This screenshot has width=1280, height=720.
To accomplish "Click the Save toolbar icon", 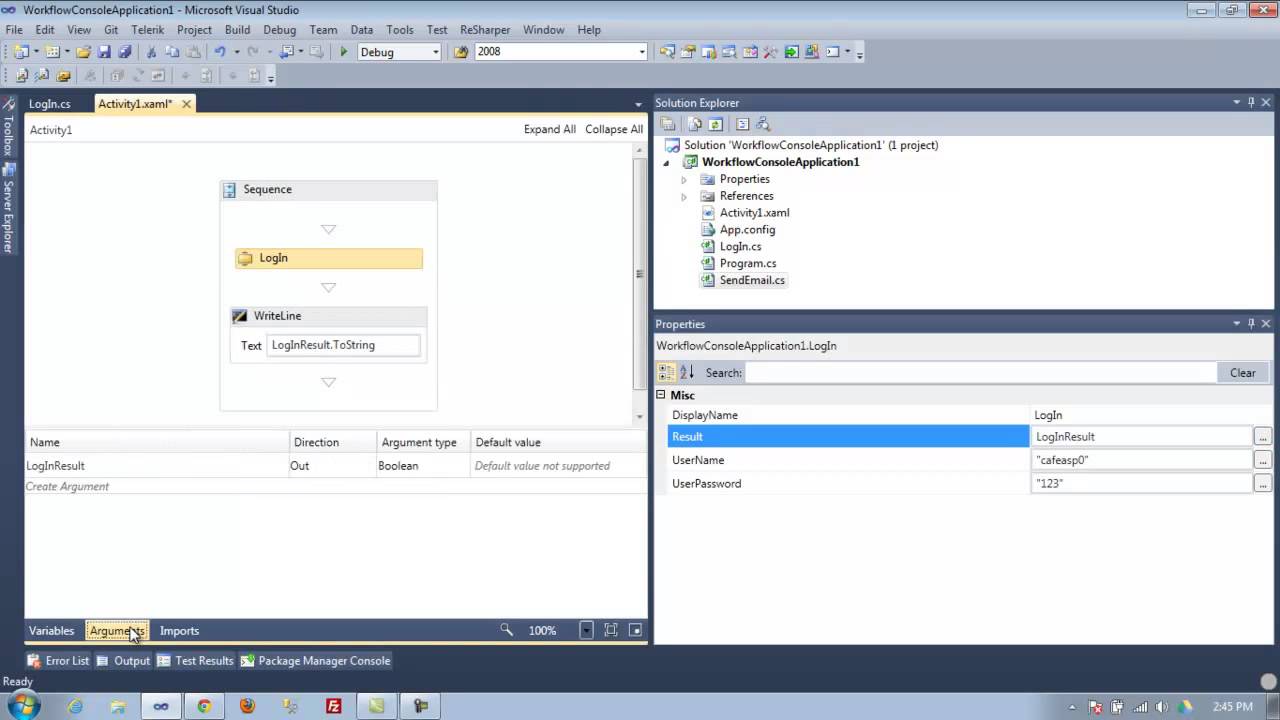I will [104, 52].
